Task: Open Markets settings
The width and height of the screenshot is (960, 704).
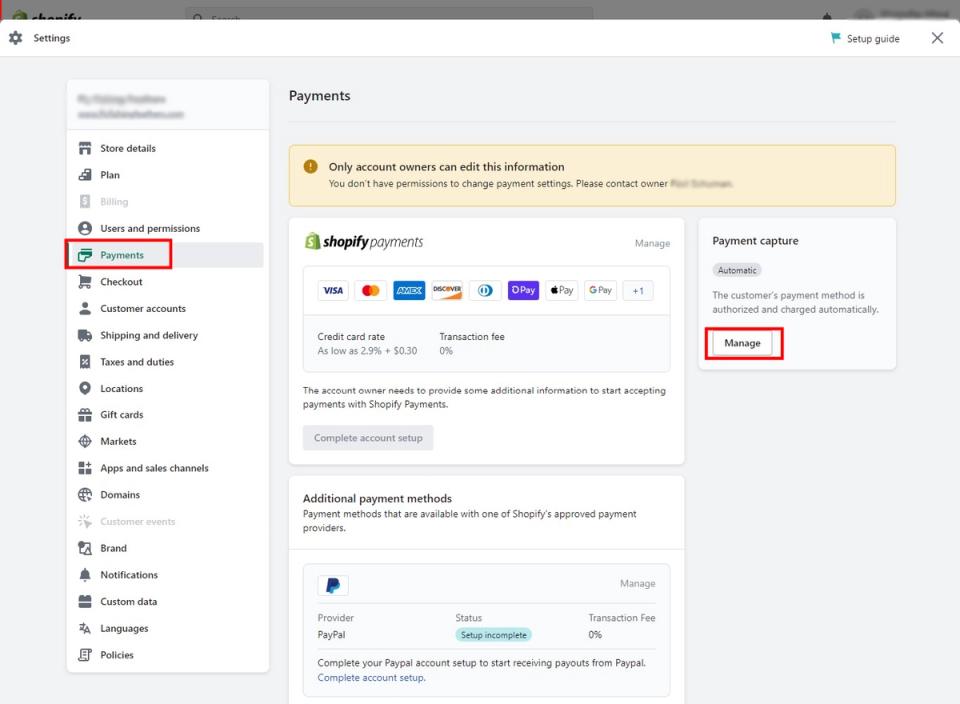Action: (118, 441)
